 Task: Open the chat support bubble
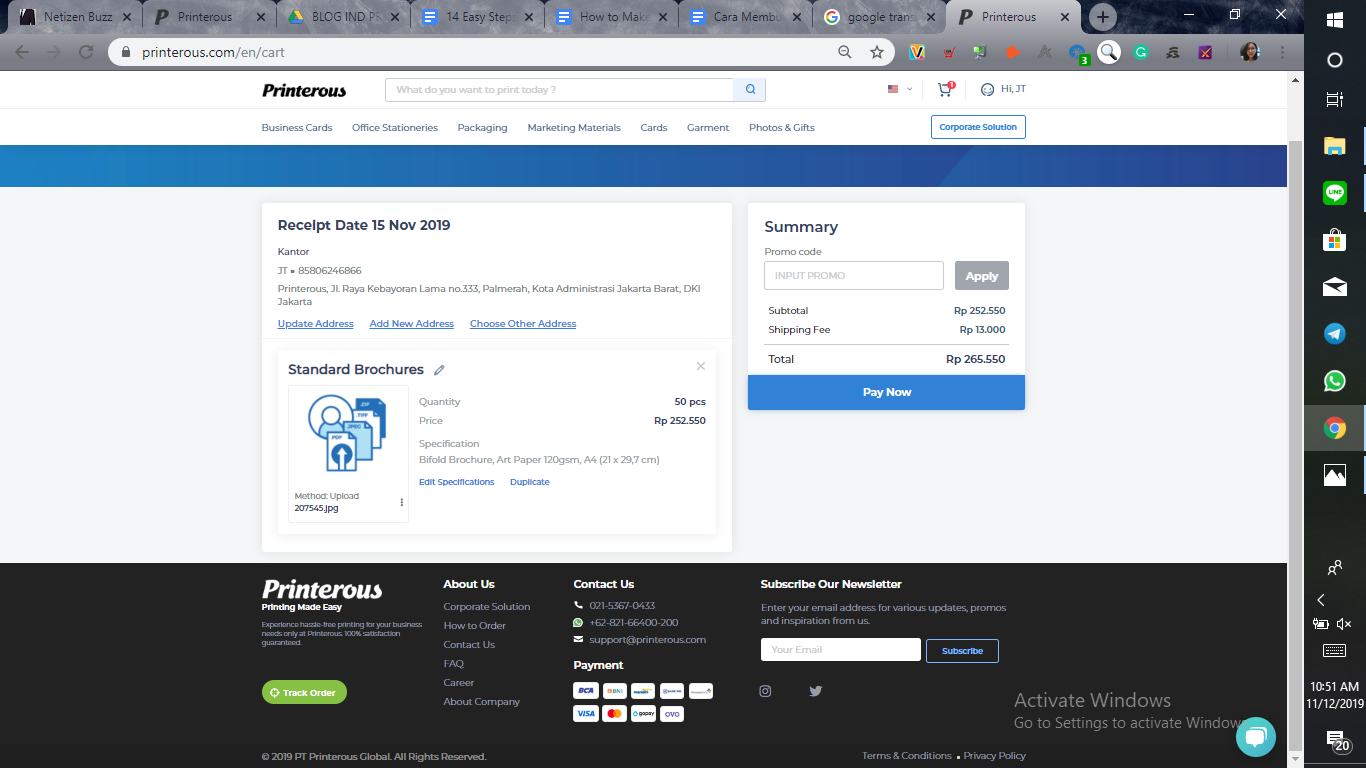coord(1256,737)
